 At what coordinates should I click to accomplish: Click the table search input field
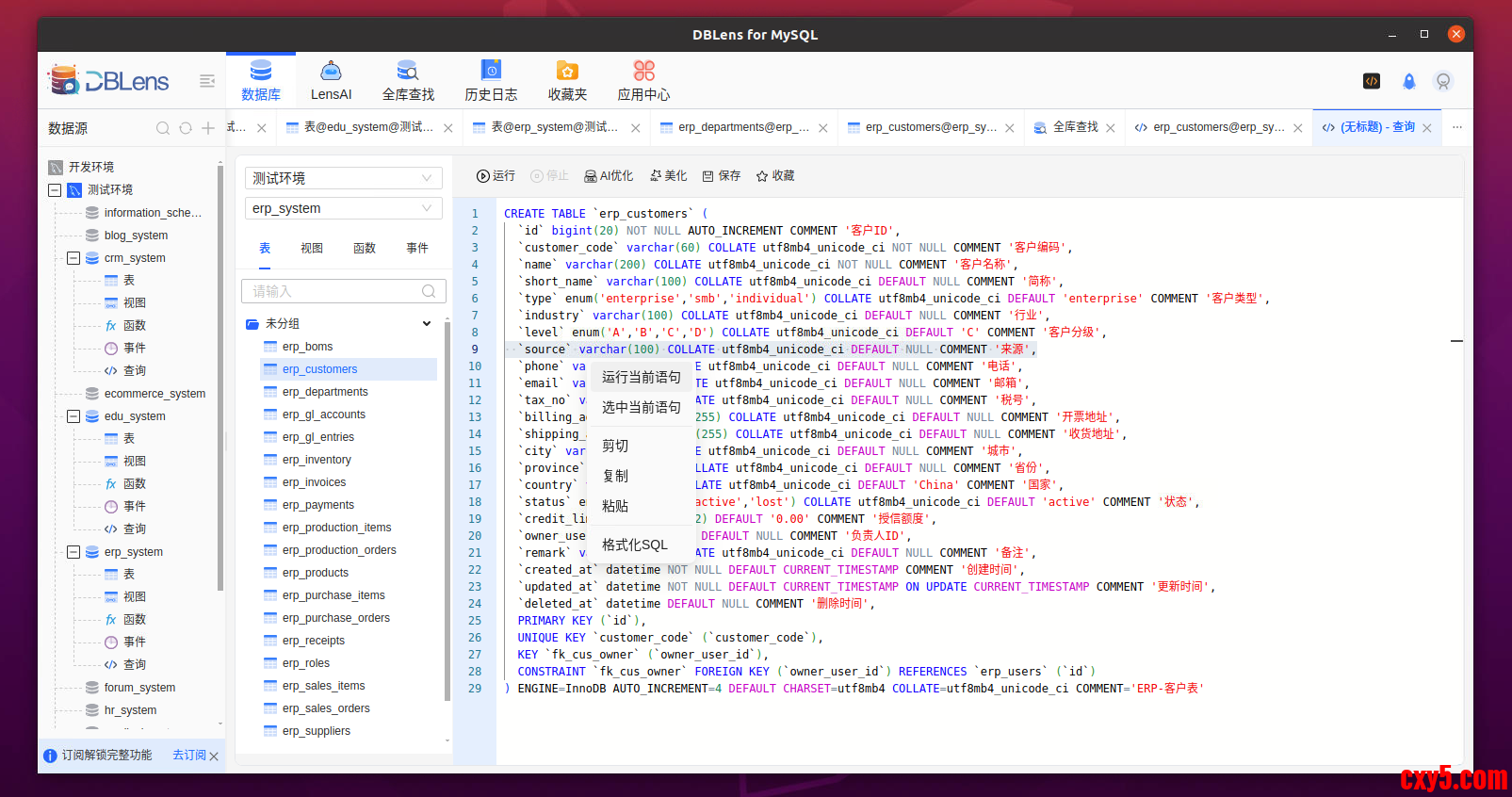pyautogui.click(x=334, y=292)
